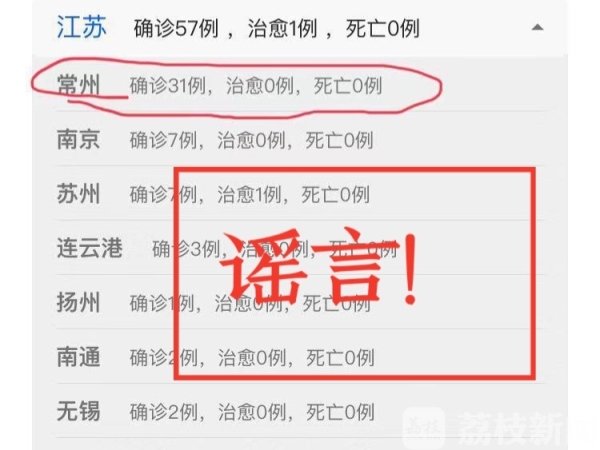Open the 连云港 city name

click(x=90, y=248)
